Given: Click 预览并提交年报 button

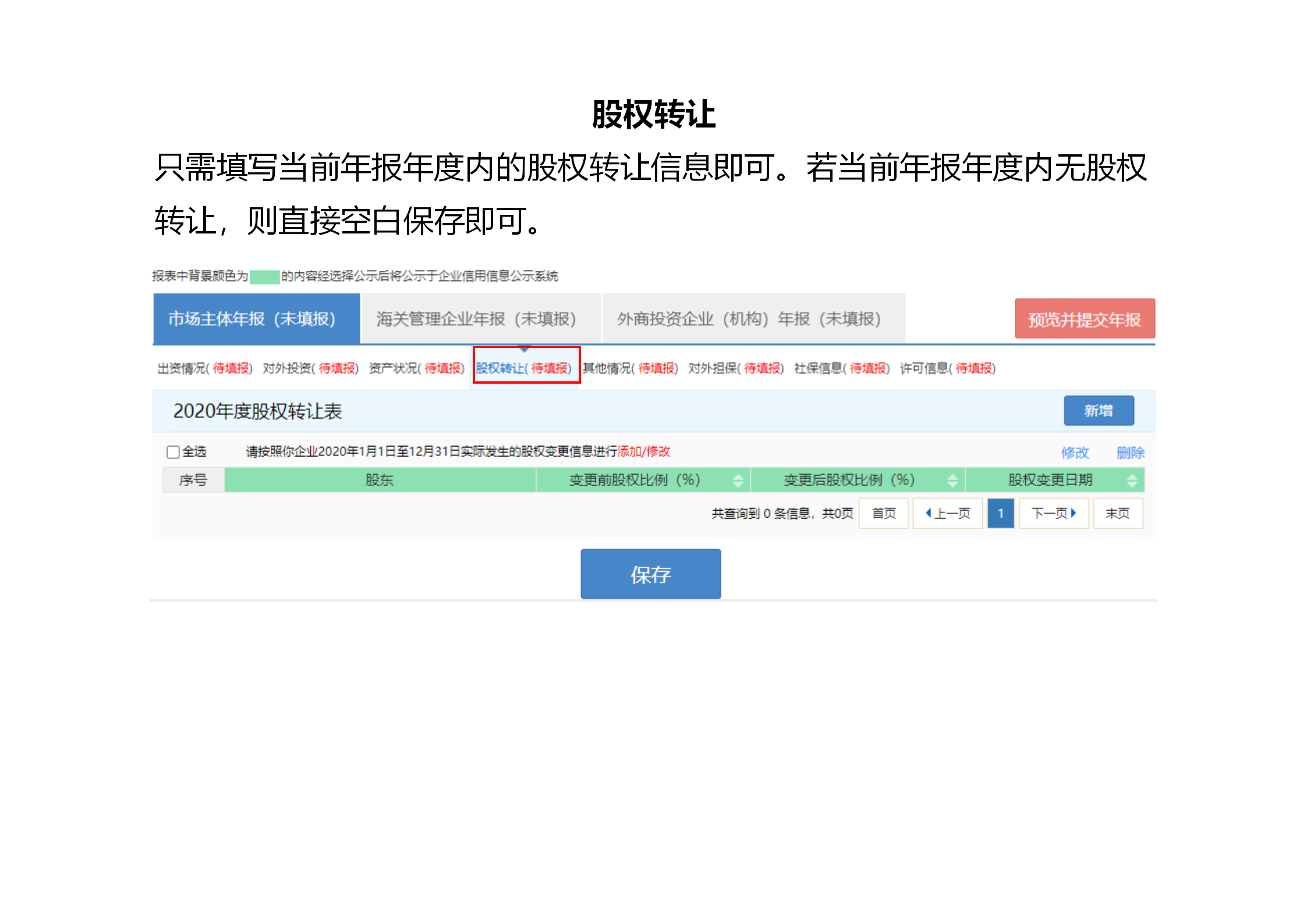Looking at the screenshot, I should click(x=1085, y=319).
